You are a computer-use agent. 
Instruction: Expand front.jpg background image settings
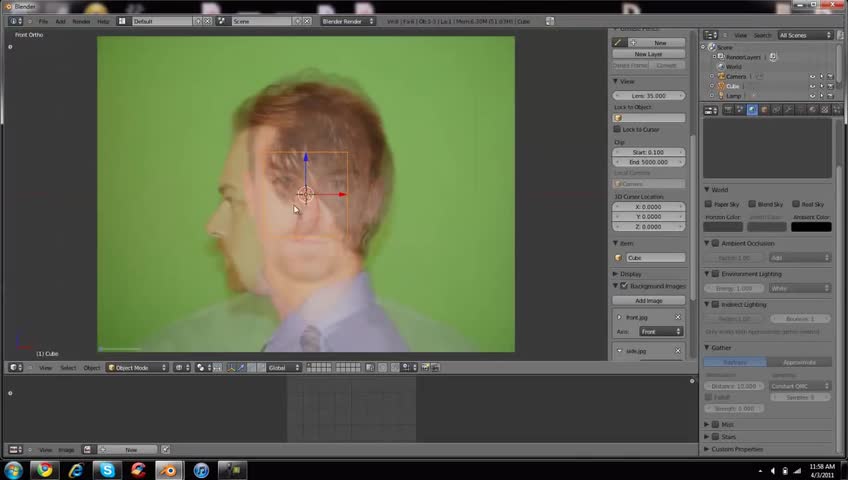pos(619,317)
